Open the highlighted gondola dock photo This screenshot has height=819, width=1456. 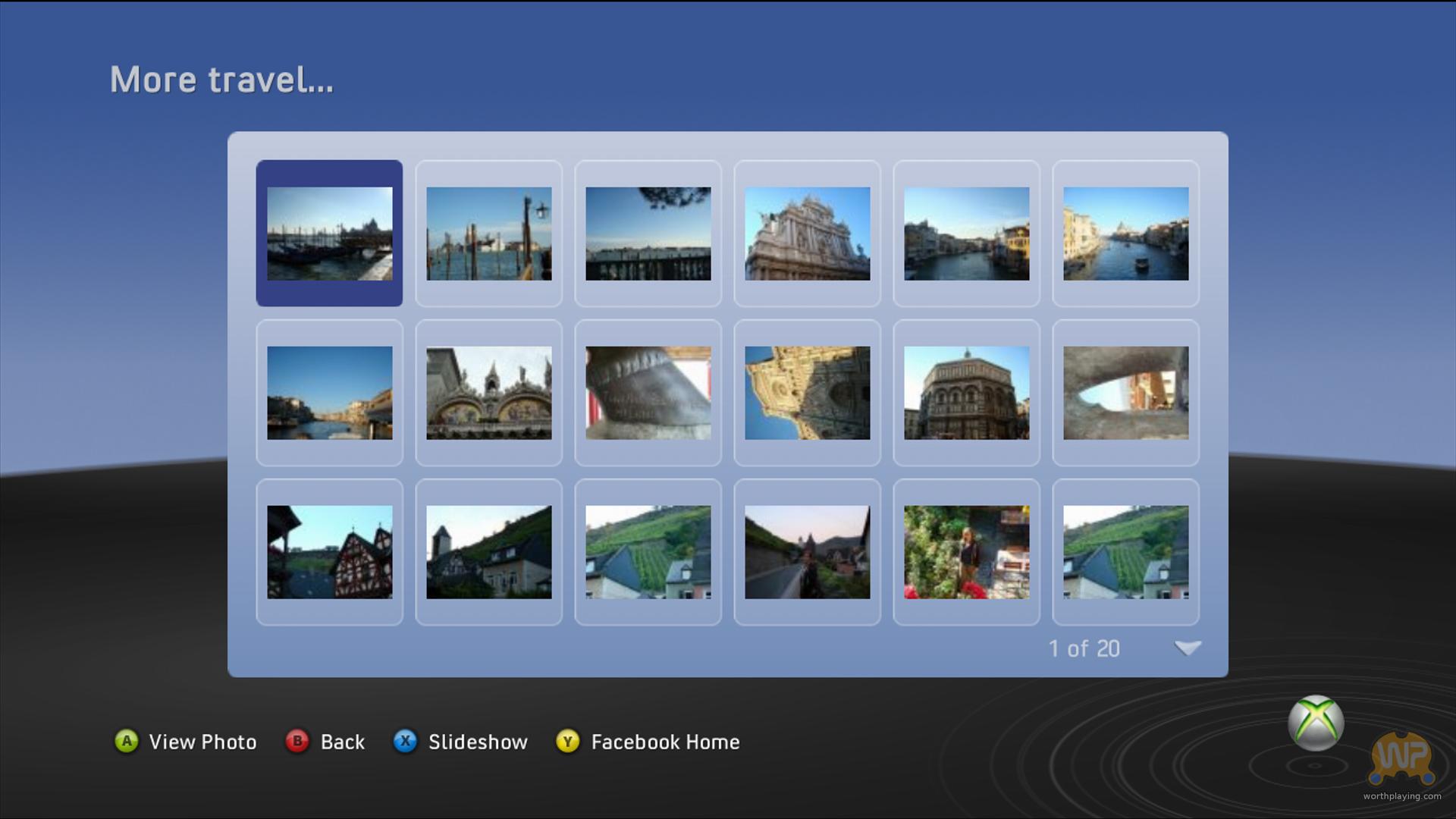pos(329,233)
